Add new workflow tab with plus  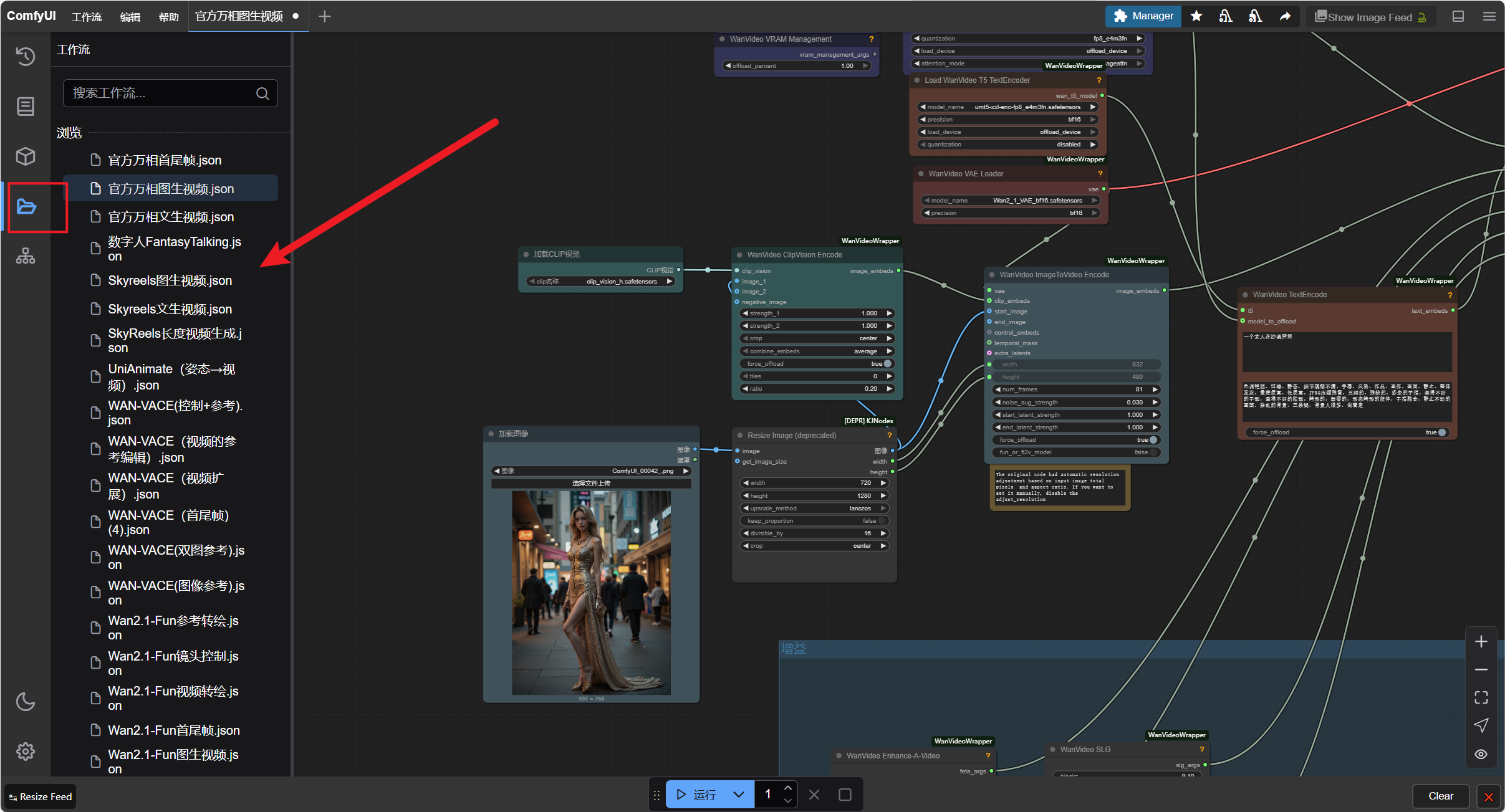tap(325, 17)
